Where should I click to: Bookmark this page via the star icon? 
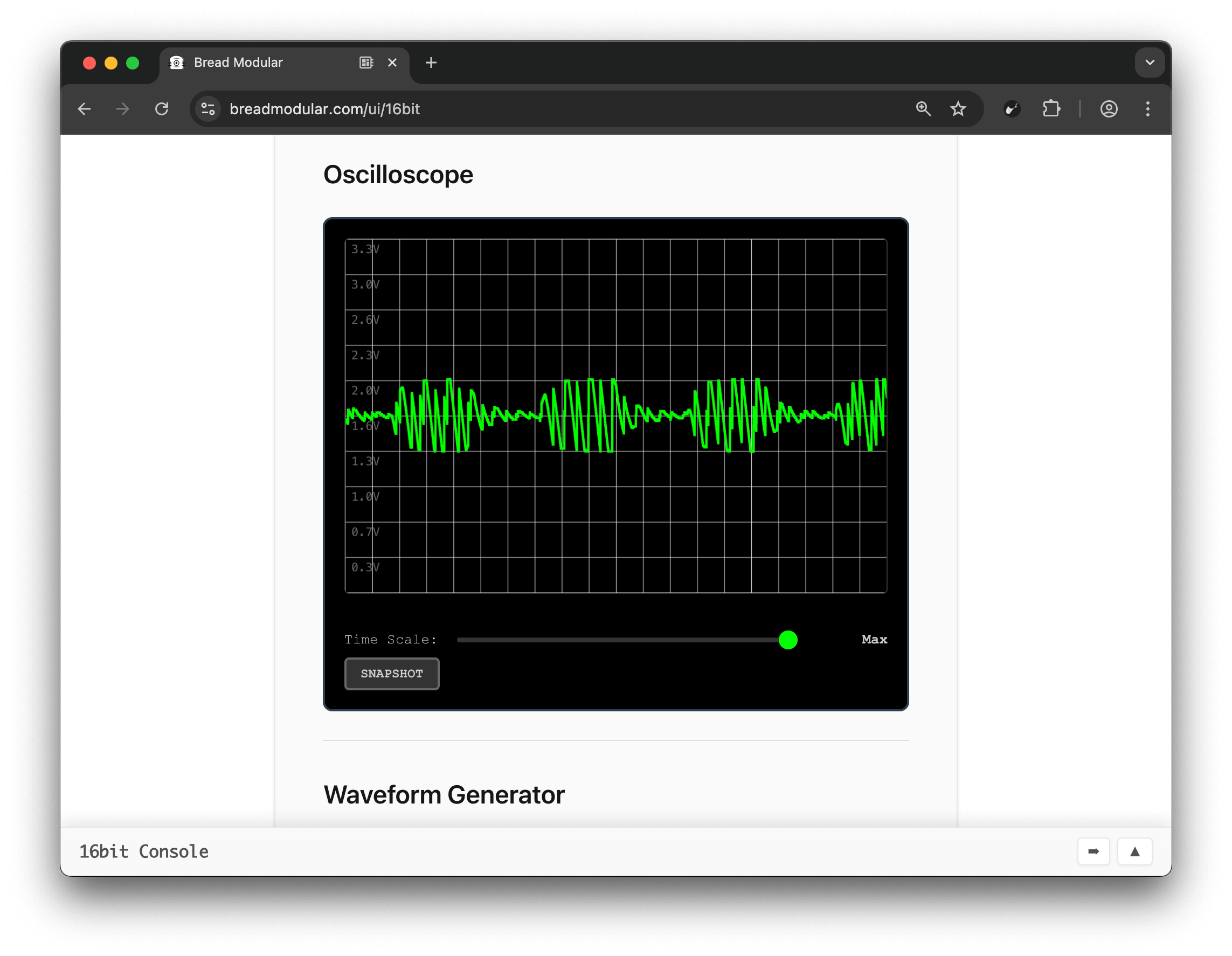958,109
